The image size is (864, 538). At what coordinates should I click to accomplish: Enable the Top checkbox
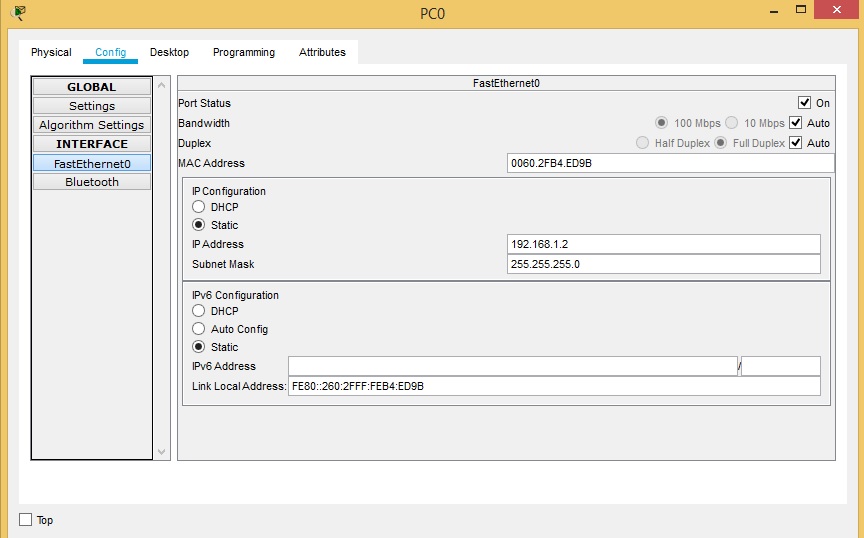click(26, 520)
